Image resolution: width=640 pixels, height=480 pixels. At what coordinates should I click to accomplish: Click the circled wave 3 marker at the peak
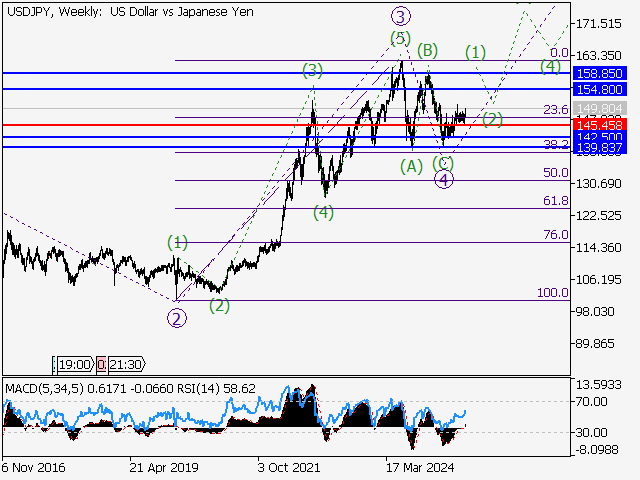point(401,15)
